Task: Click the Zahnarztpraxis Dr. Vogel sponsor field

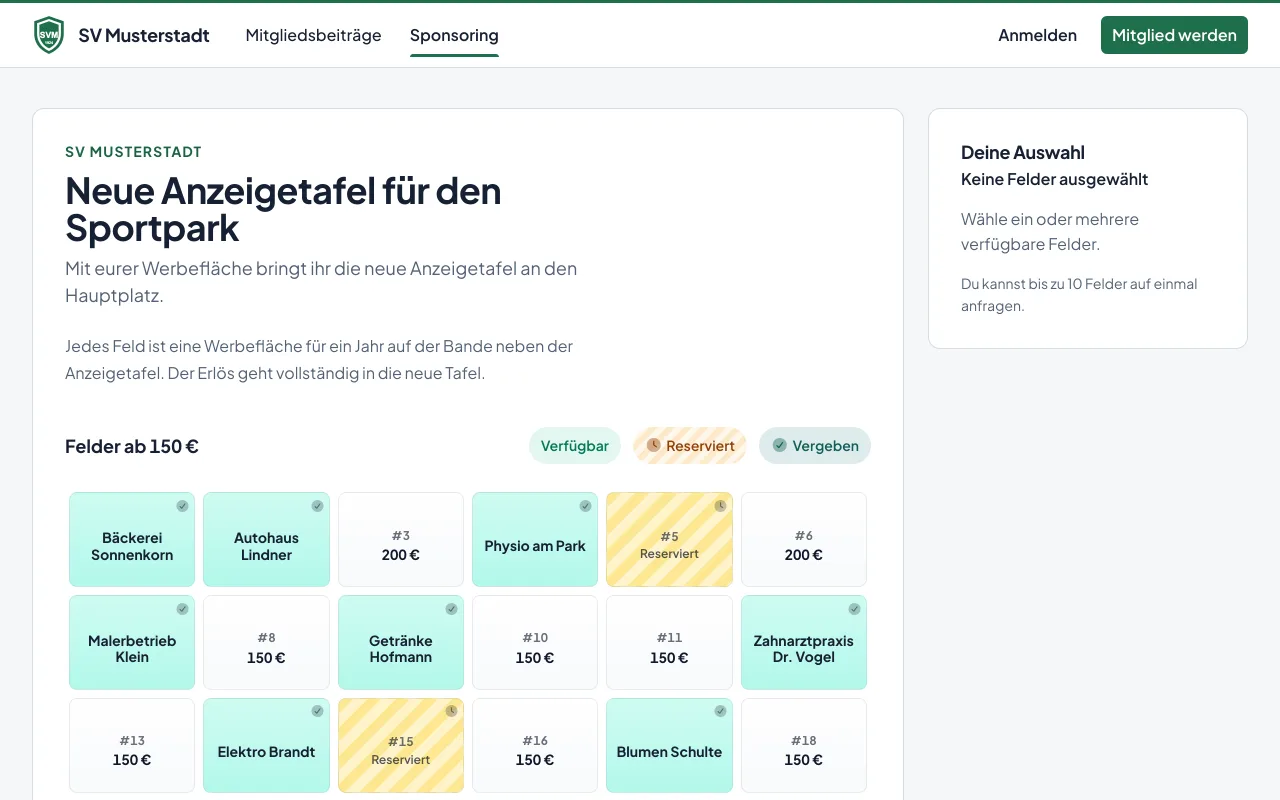Action: pos(804,642)
